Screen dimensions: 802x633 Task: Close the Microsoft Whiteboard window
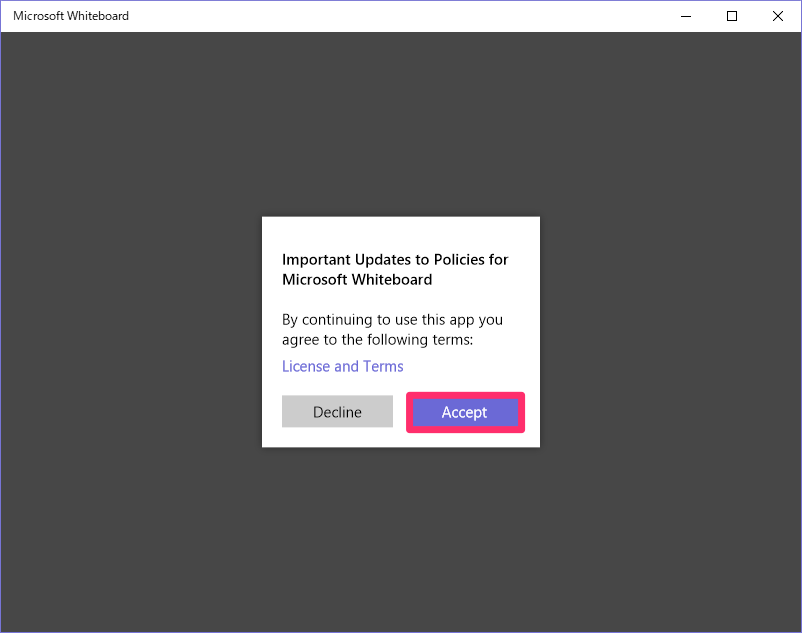[x=777, y=16]
